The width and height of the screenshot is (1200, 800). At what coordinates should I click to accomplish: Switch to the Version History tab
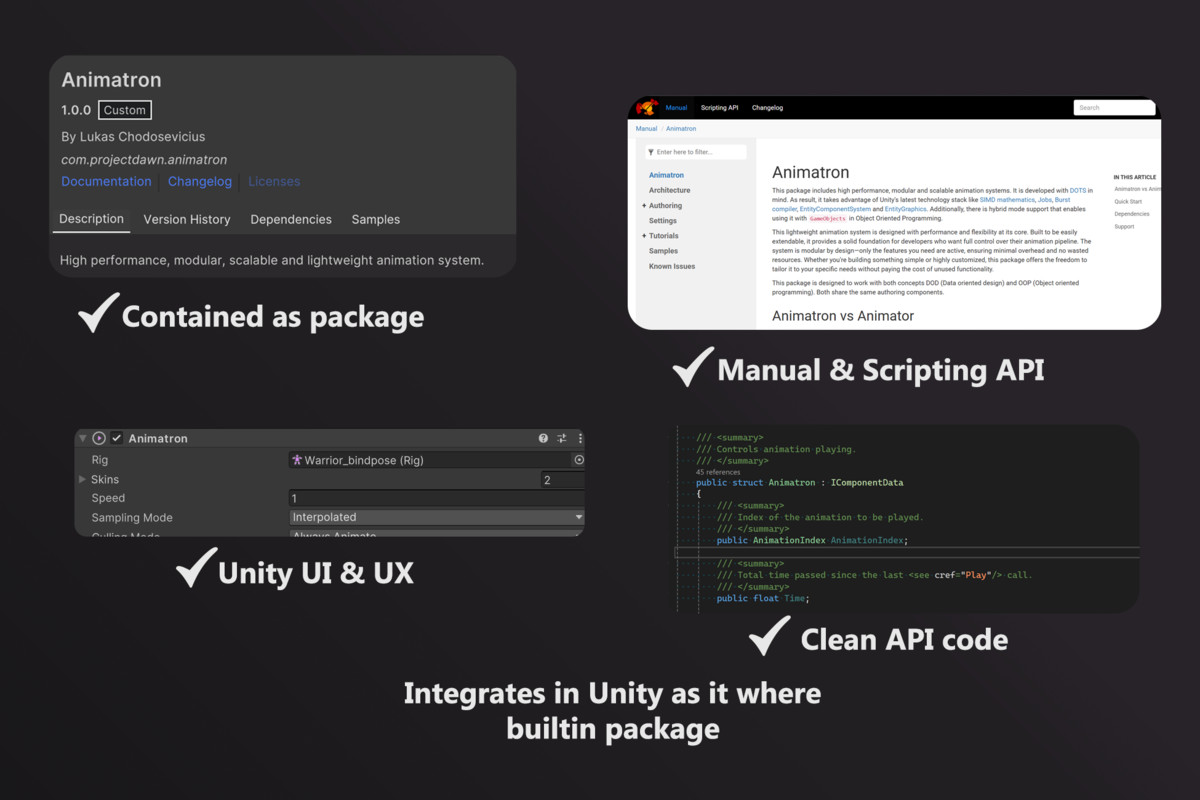187,220
